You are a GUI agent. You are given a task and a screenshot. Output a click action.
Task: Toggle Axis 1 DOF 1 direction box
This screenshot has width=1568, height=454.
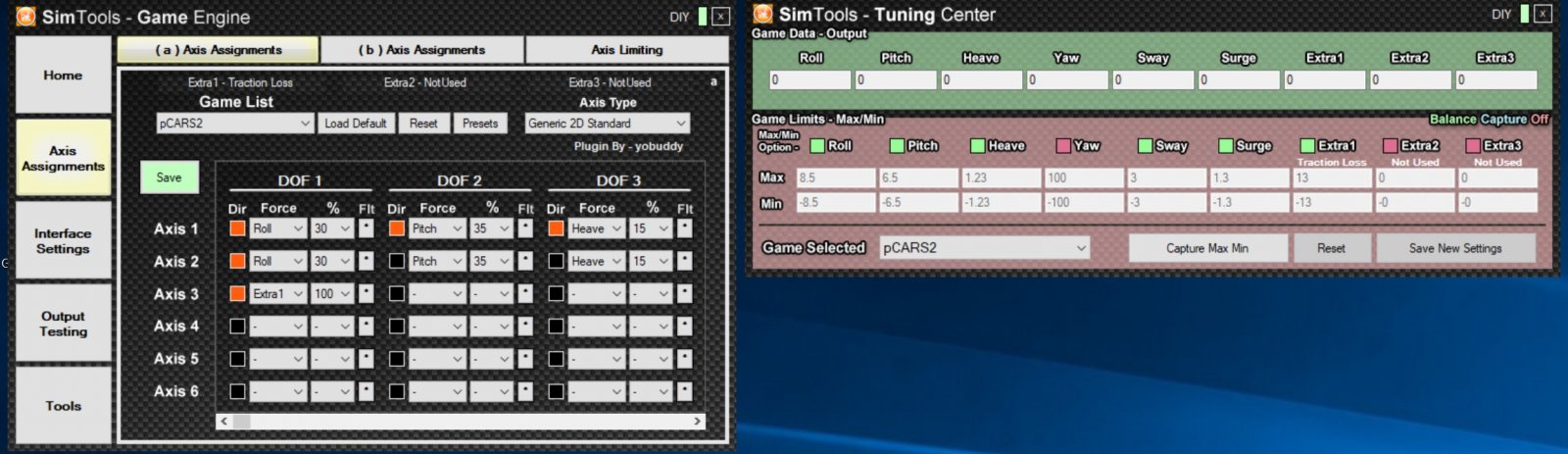click(x=237, y=228)
